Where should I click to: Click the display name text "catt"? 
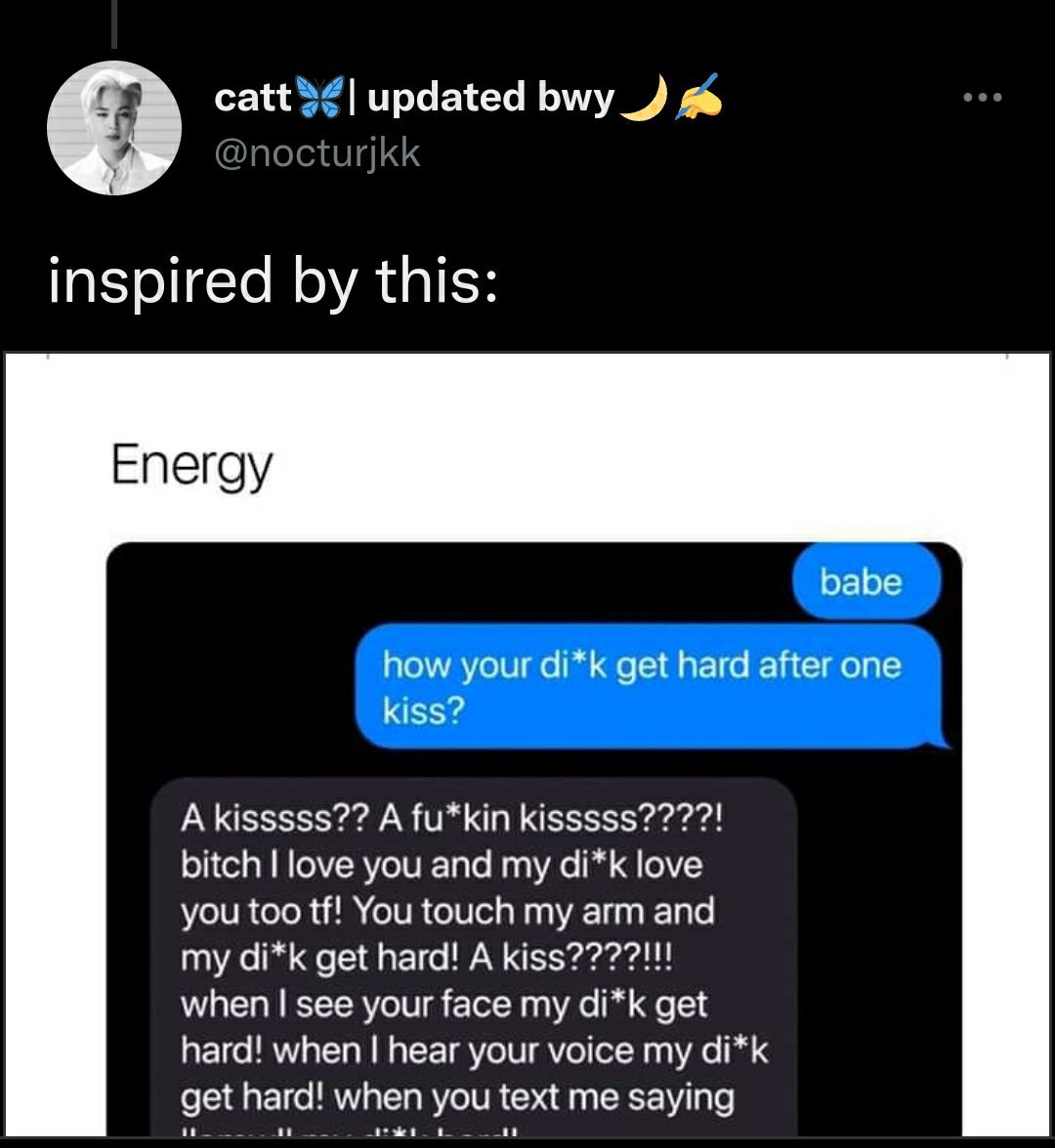[x=253, y=98]
